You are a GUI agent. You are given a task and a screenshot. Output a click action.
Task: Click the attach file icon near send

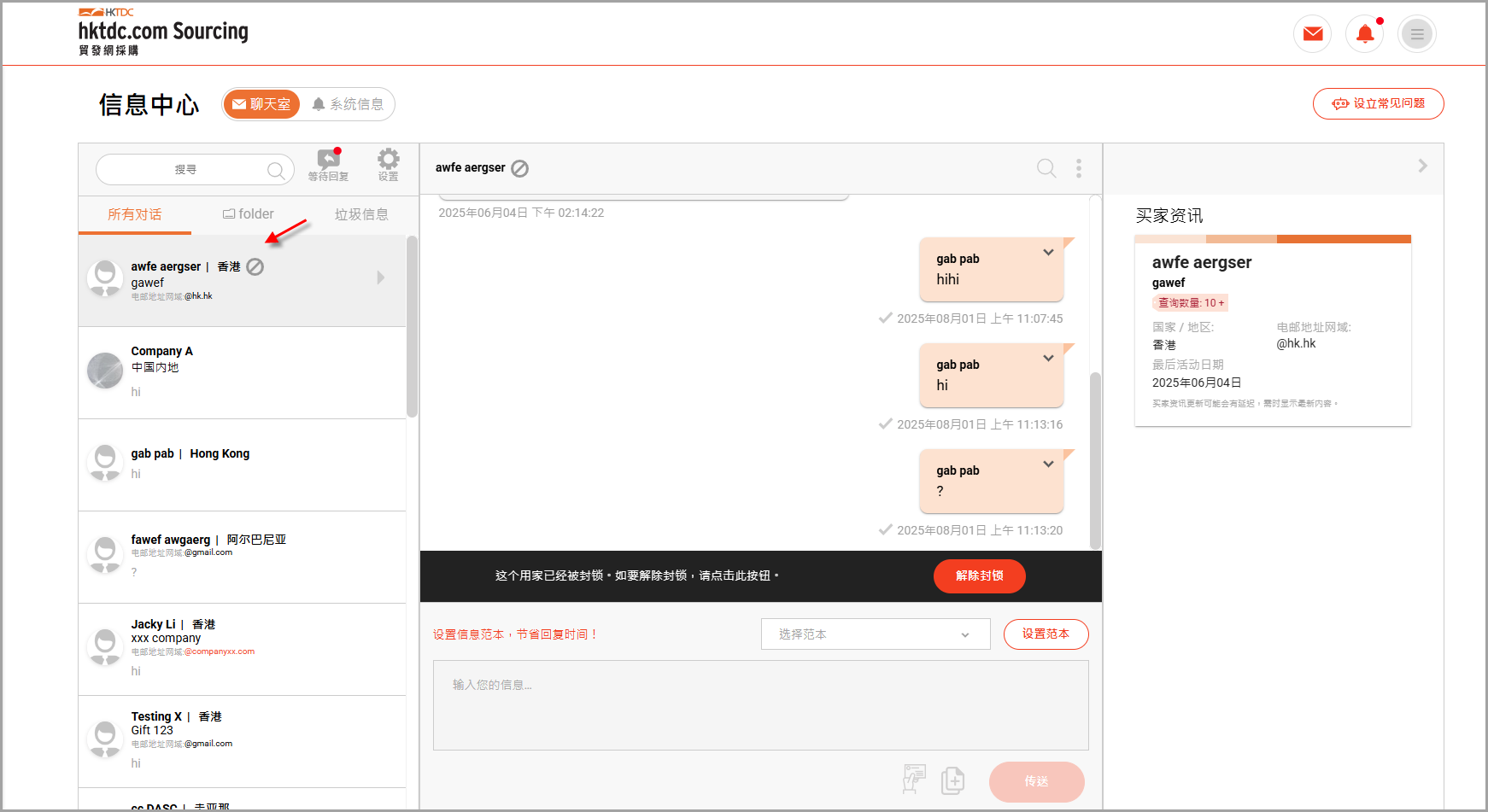coord(953,780)
